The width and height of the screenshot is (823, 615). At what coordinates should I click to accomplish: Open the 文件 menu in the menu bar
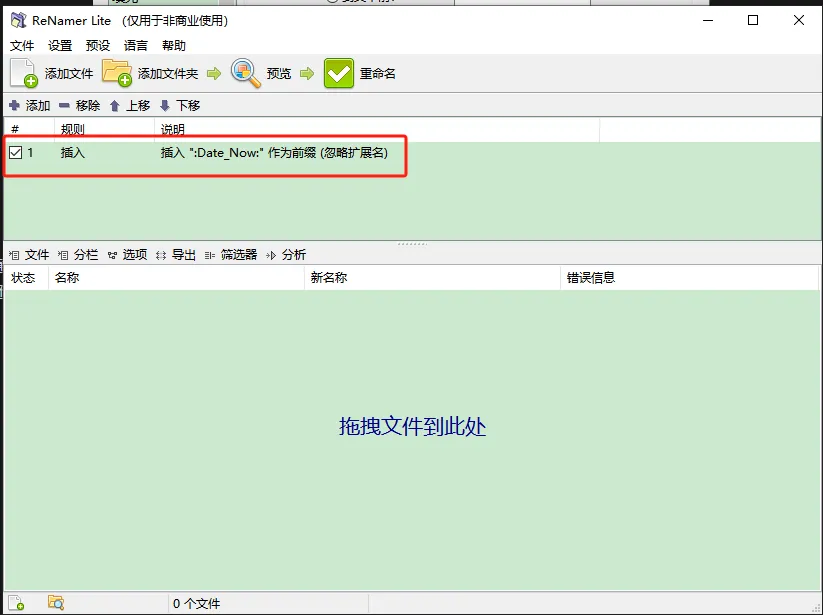click(22, 46)
